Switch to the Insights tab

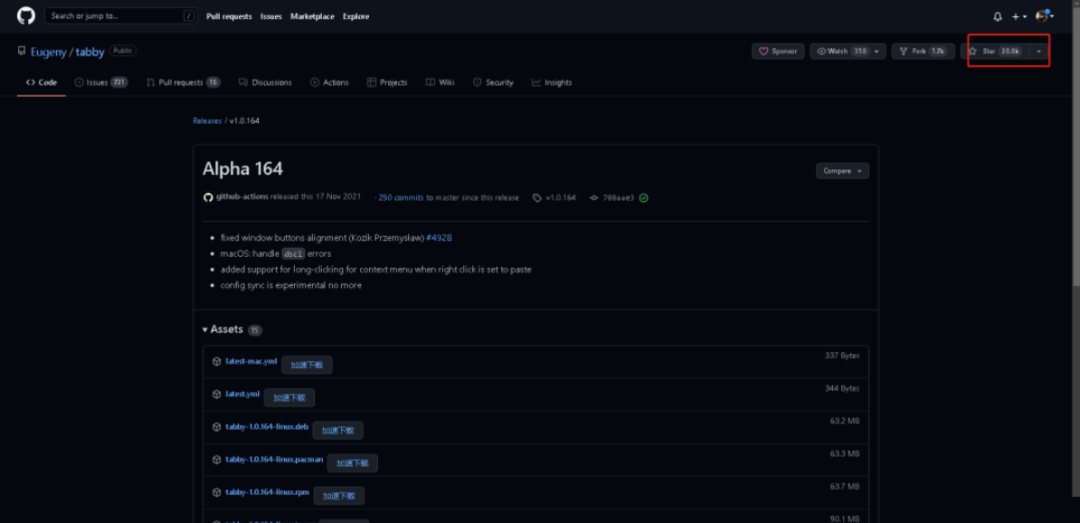pyautogui.click(x=552, y=83)
